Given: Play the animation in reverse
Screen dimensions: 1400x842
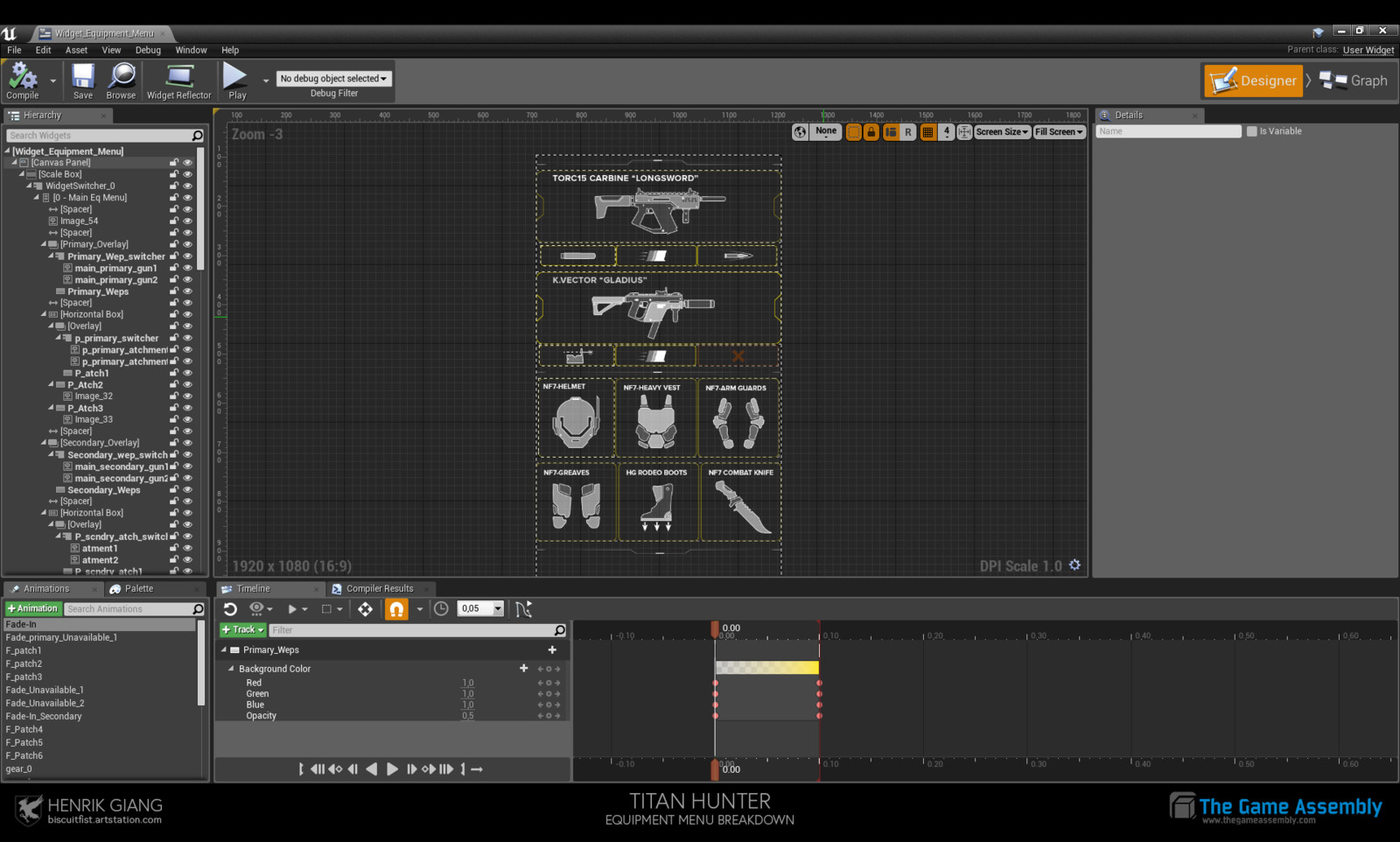Looking at the screenshot, I should pyautogui.click(x=372, y=769).
